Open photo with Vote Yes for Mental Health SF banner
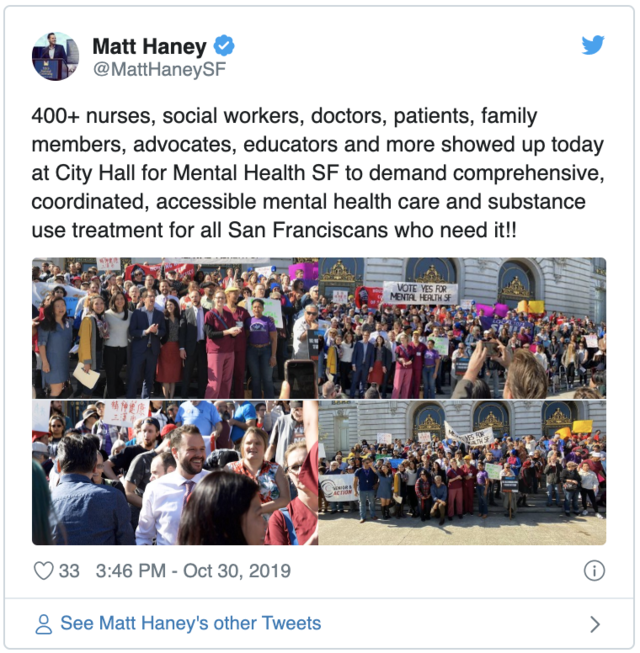Image resolution: width=640 pixels, height=653 pixels. pyautogui.click(x=462, y=328)
